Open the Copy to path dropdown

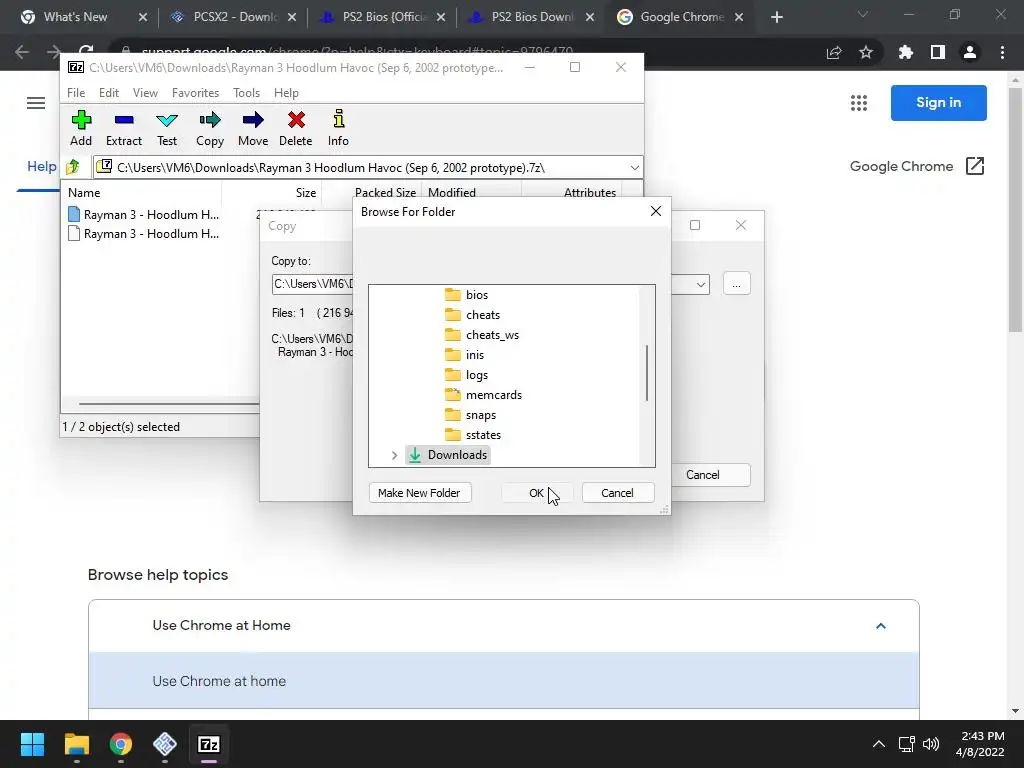(700, 284)
